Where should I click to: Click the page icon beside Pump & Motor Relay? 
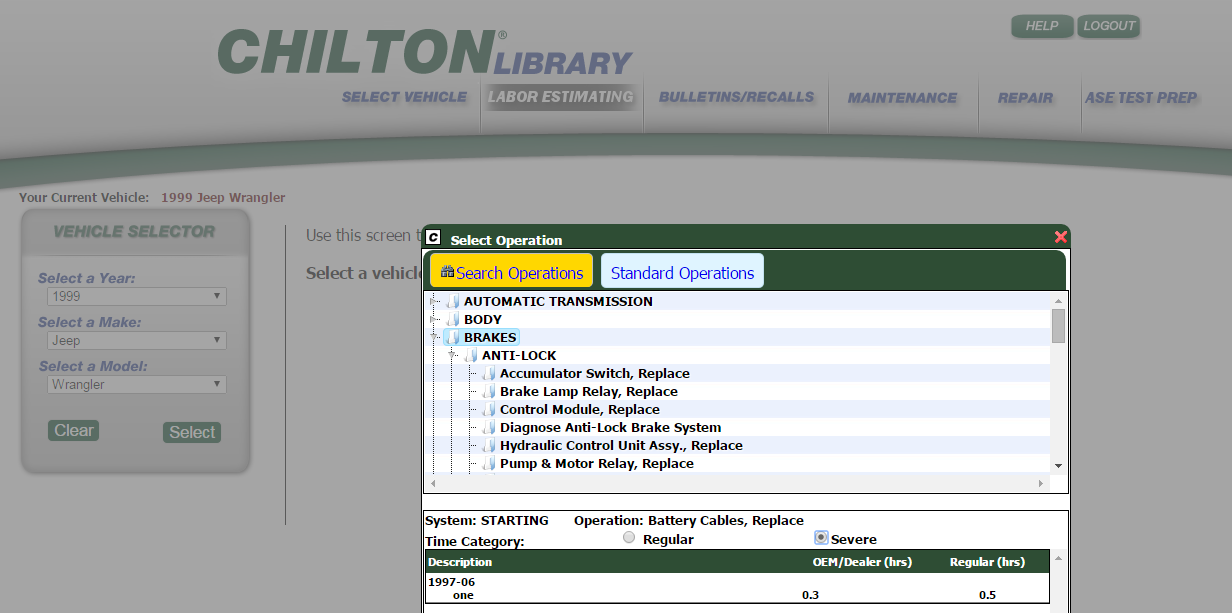(x=489, y=463)
